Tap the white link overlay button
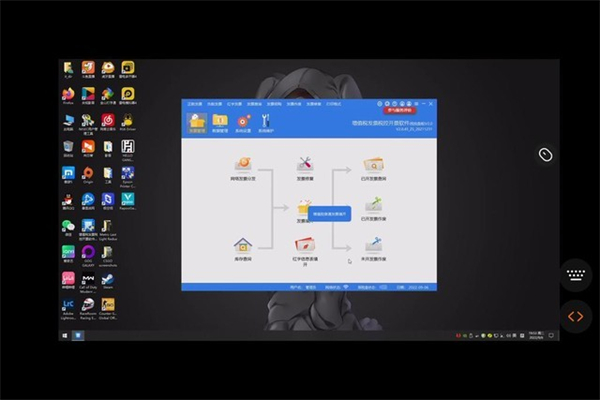 545,154
